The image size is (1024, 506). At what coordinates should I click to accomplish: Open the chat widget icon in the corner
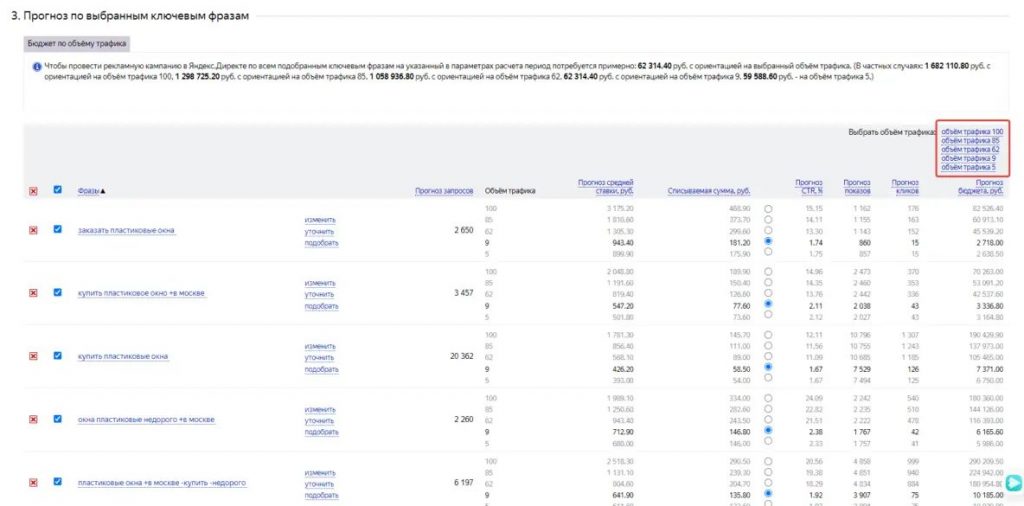point(1014,482)
